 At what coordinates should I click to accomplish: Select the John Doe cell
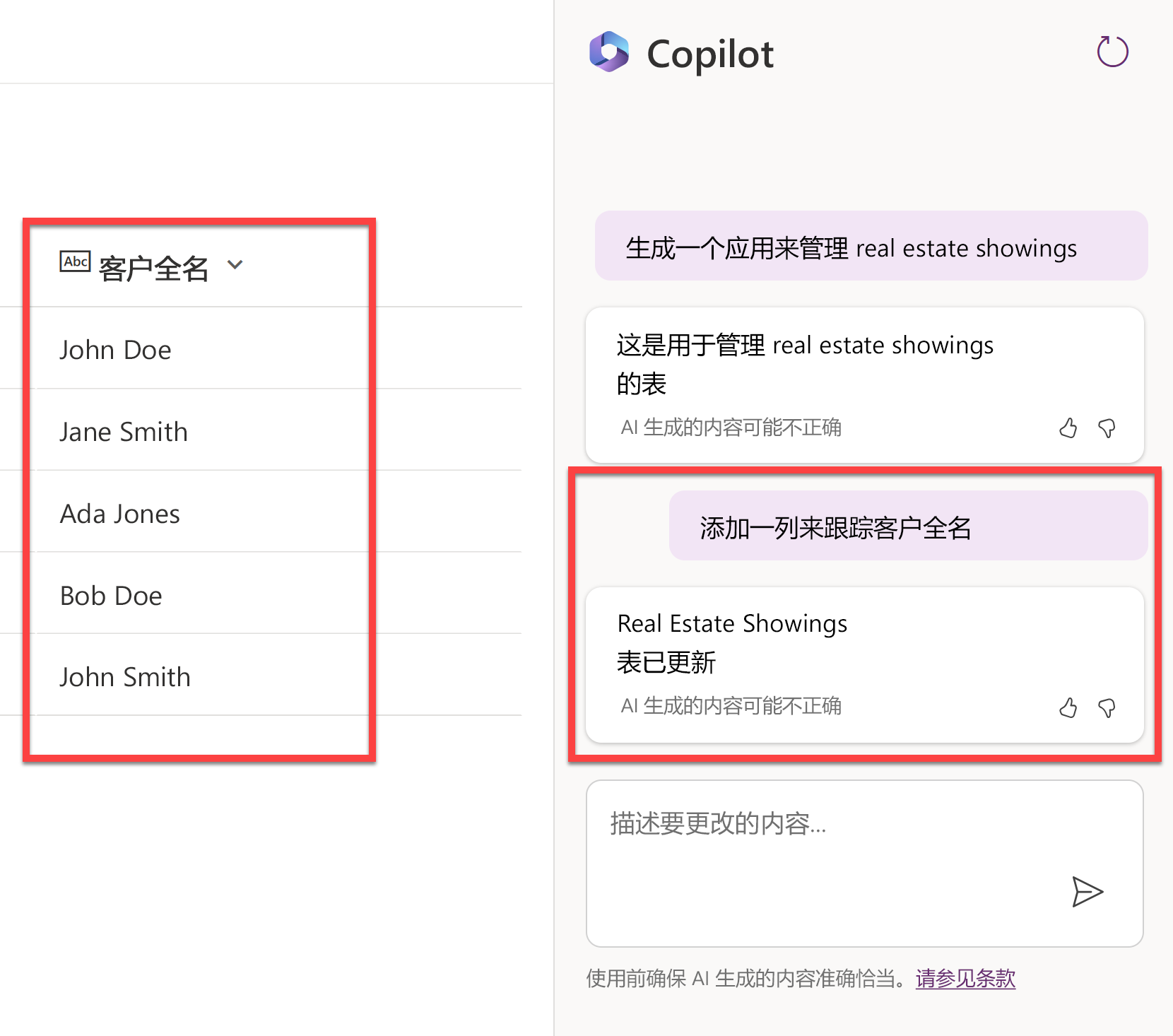point(115,350)
